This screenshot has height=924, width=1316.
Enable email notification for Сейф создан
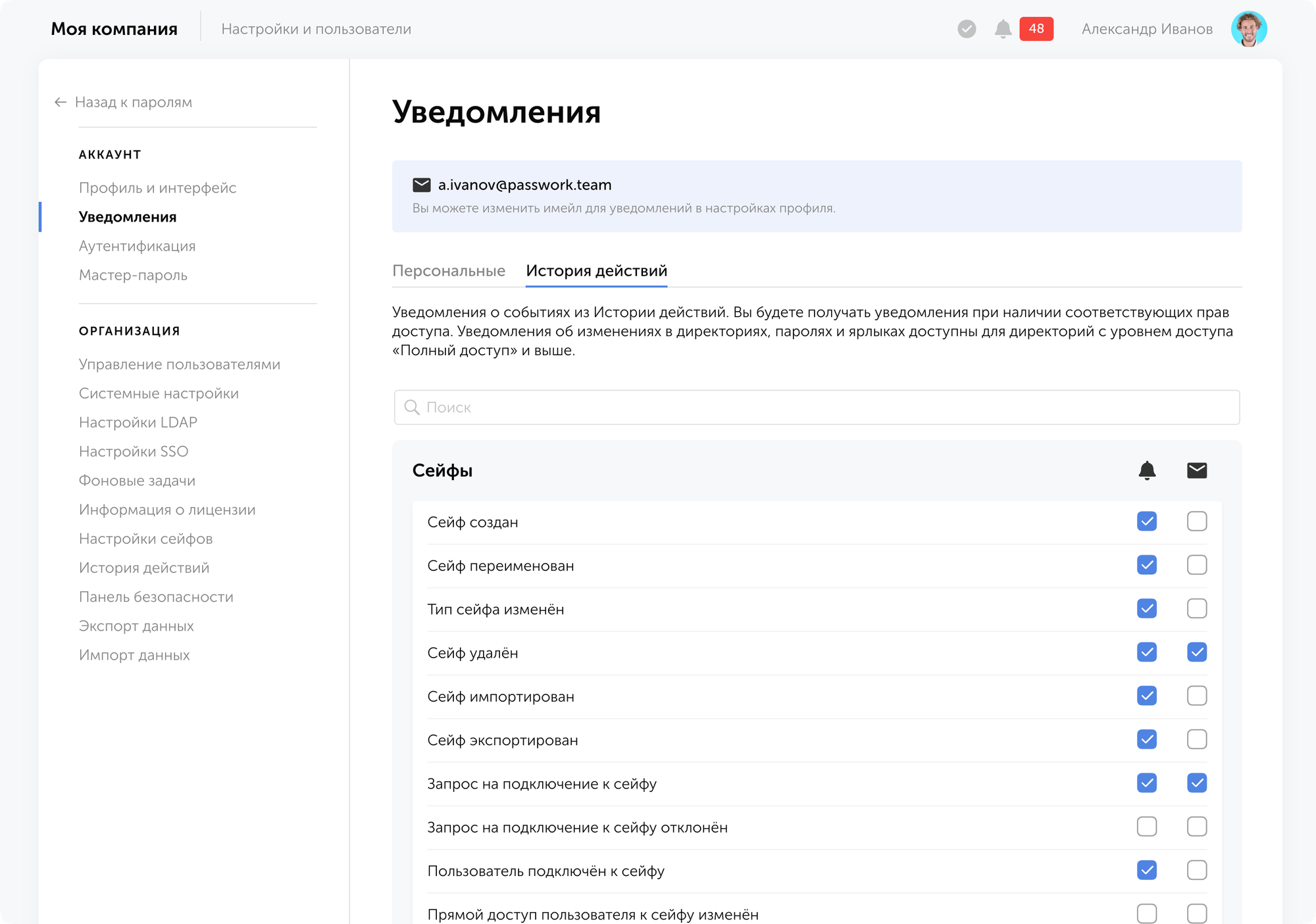tap(1197, 522)
